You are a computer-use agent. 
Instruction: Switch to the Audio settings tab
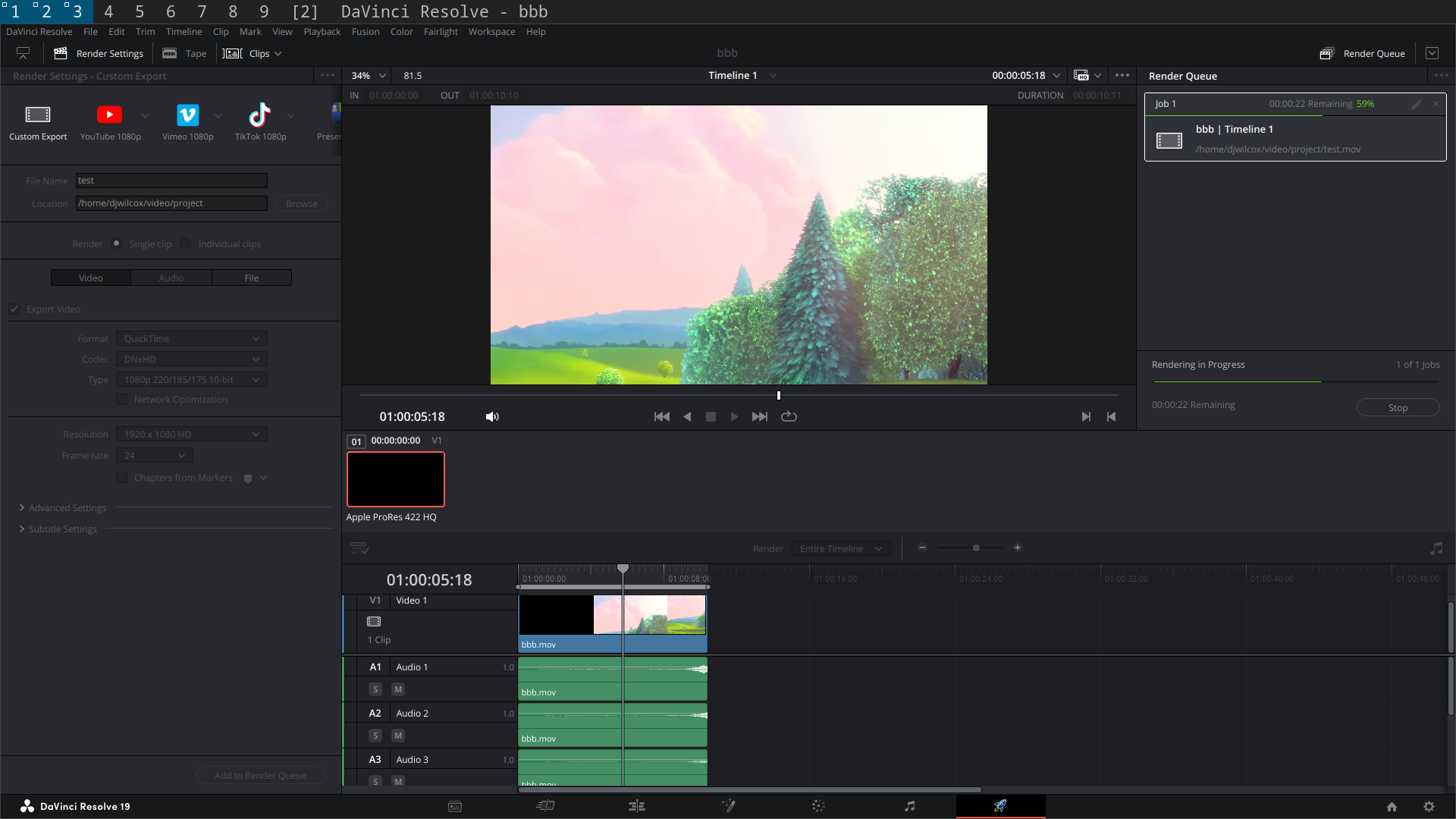click(171, 278)
